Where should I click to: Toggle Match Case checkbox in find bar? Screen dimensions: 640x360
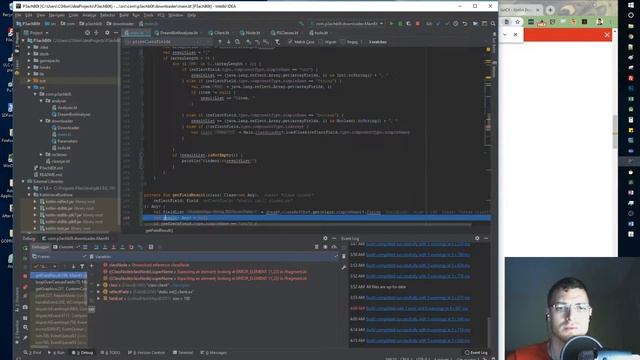pos(290,42)
